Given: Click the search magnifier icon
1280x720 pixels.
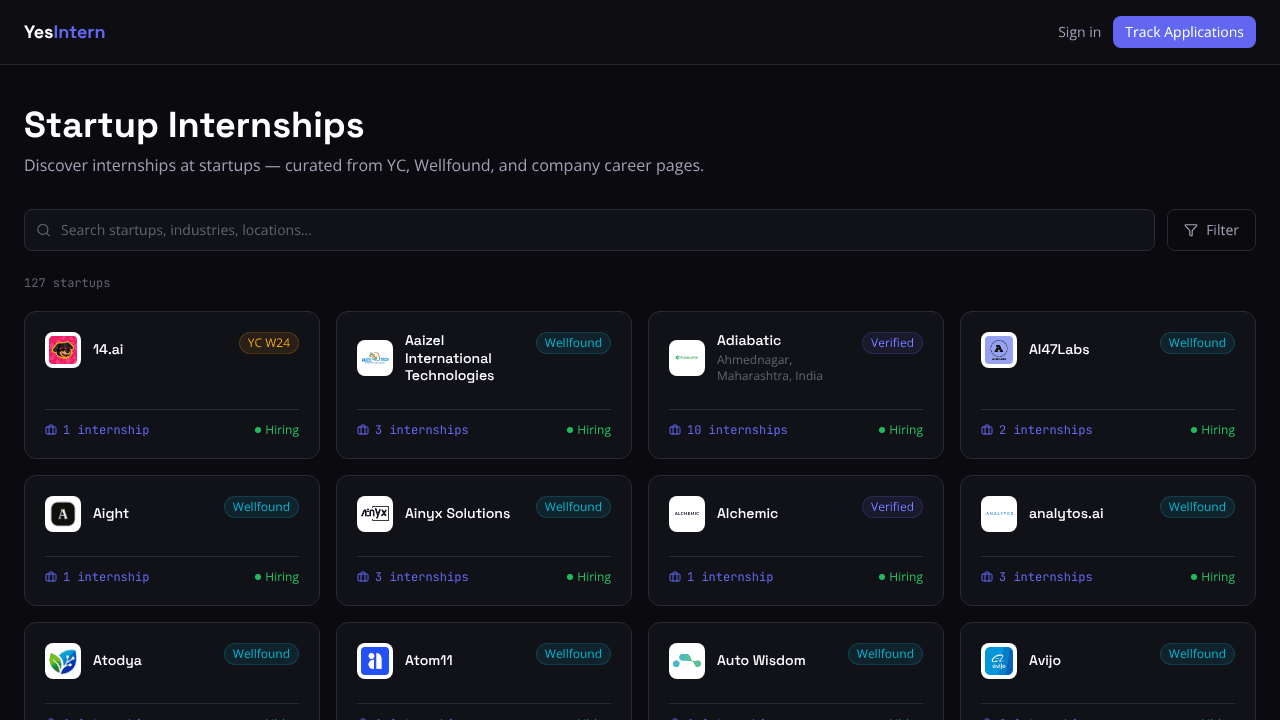Looking at the screenshot, I should pyautogui.click(x=44, y=230).
